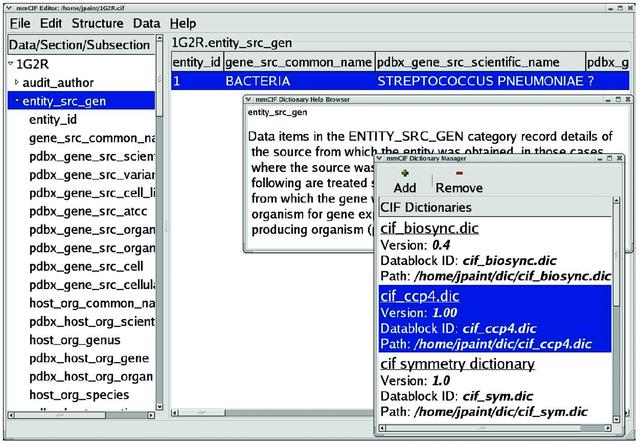Viewport: 640px width, 444px height.
Task: Select the cif_biosync.dic dictionary entry
Action: pos(495,252)
